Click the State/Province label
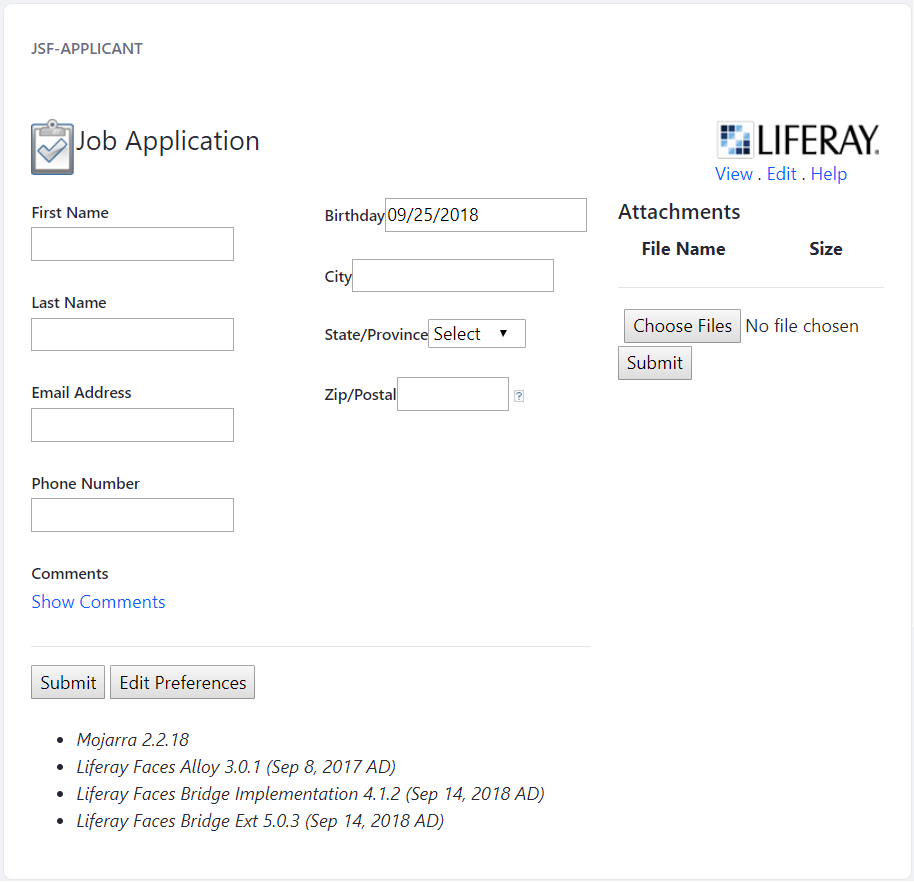The height and width of the screenshot is (883, 914). (376, 335)
